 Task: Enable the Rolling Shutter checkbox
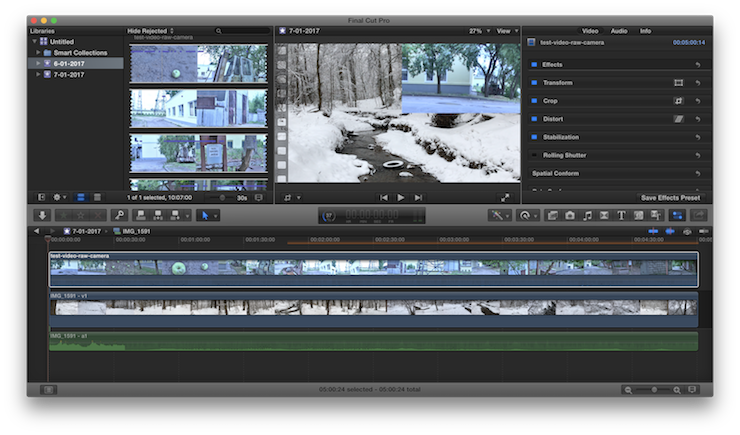coord(534,155)
